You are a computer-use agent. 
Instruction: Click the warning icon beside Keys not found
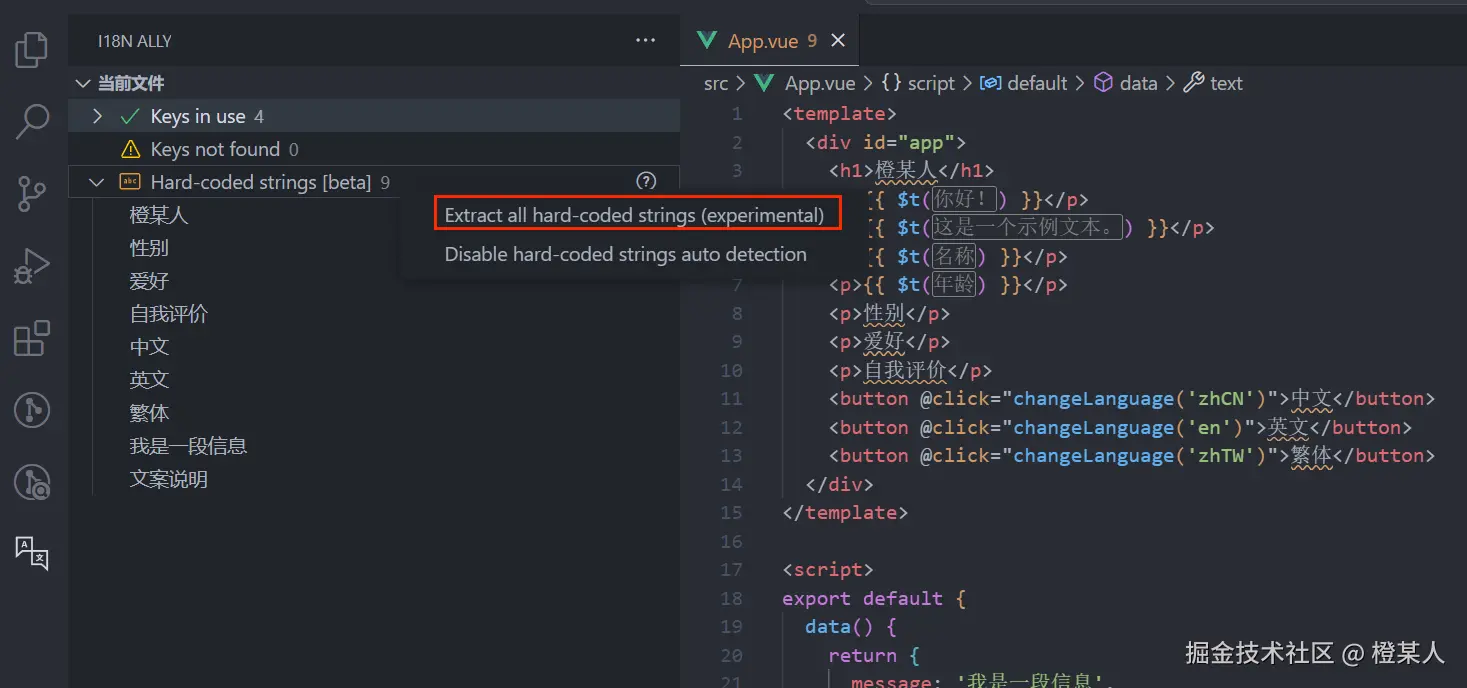point(130,150)
